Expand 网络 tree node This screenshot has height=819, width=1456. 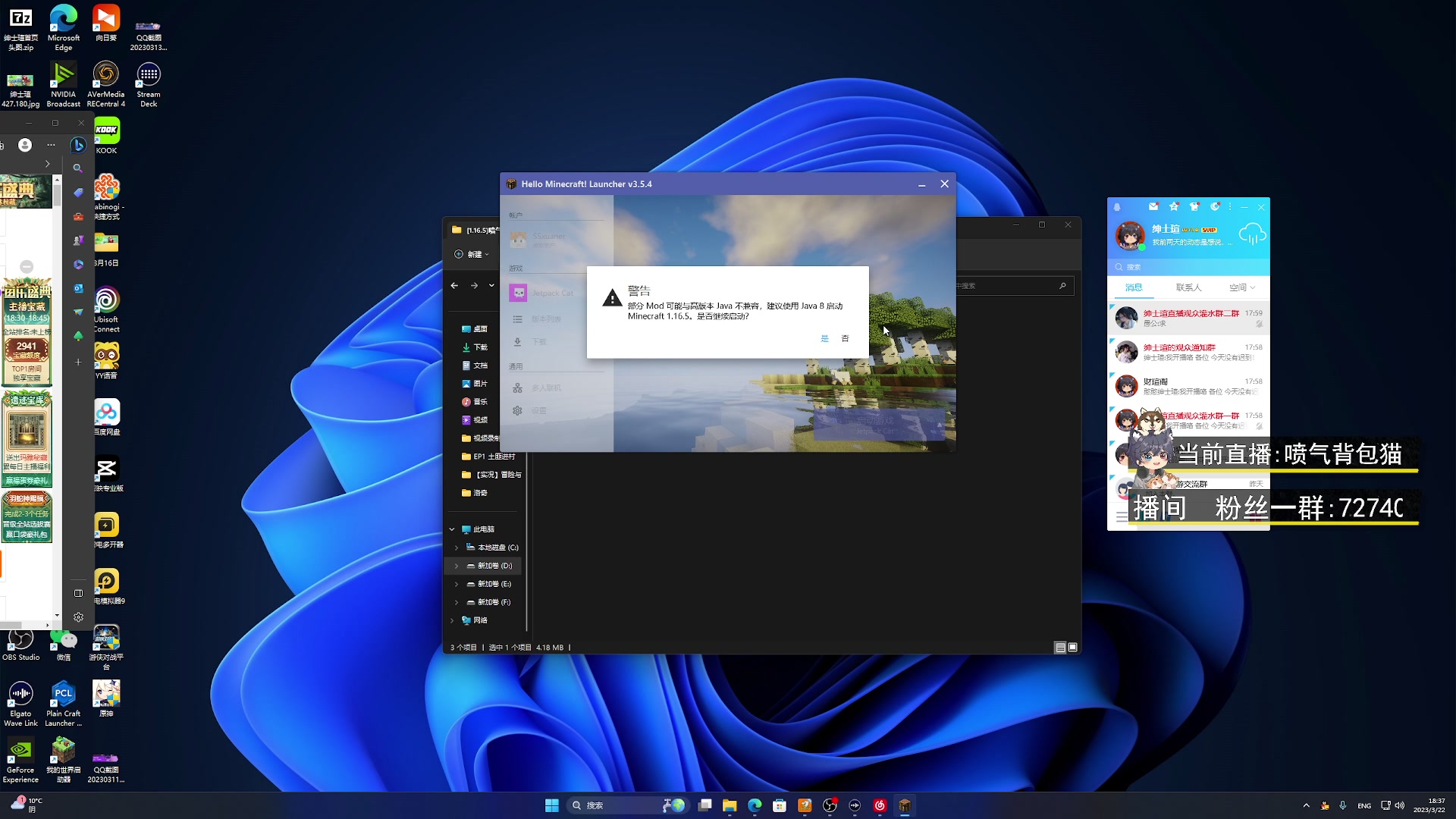tap(452, 620)
